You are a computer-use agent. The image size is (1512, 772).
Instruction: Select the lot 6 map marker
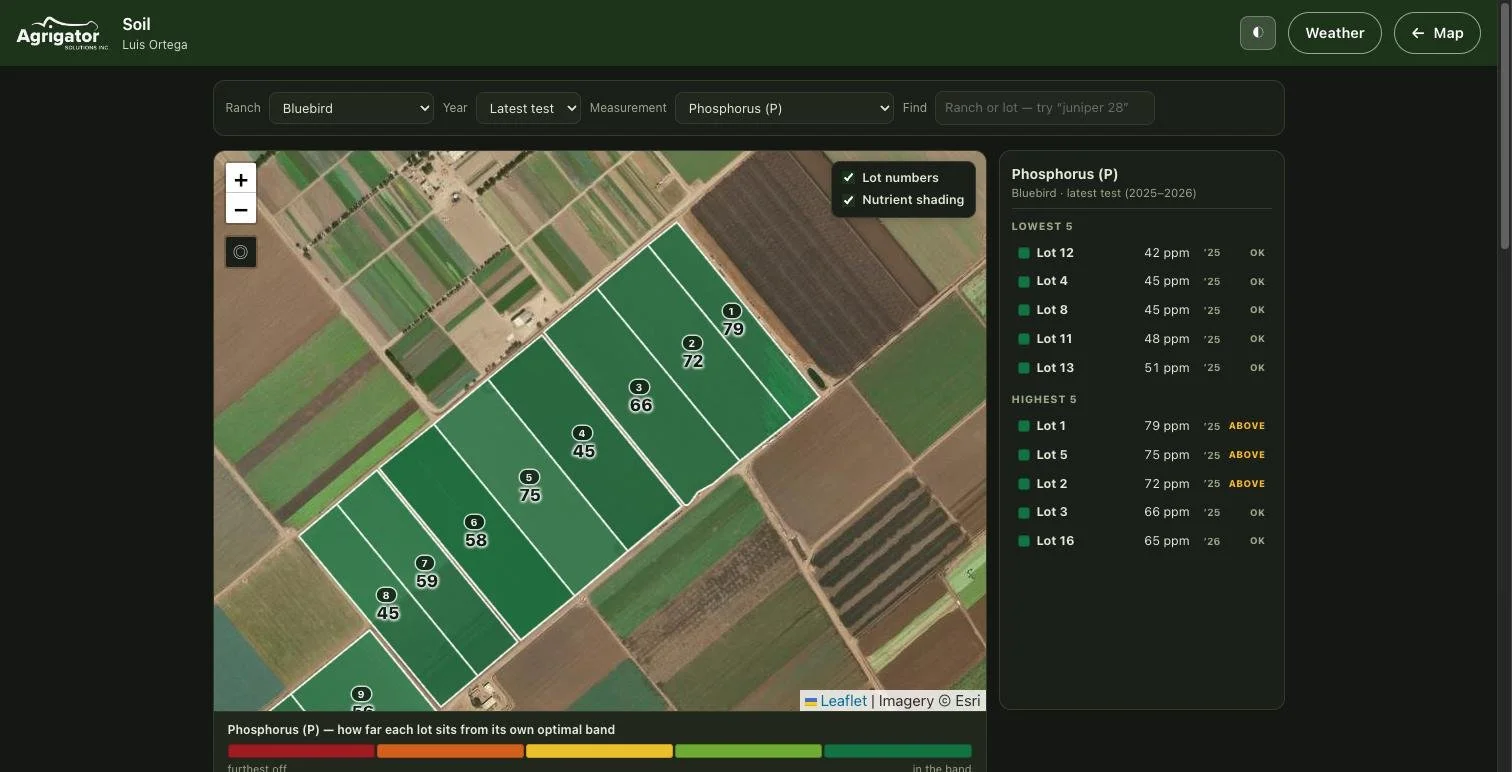point(475,522)
